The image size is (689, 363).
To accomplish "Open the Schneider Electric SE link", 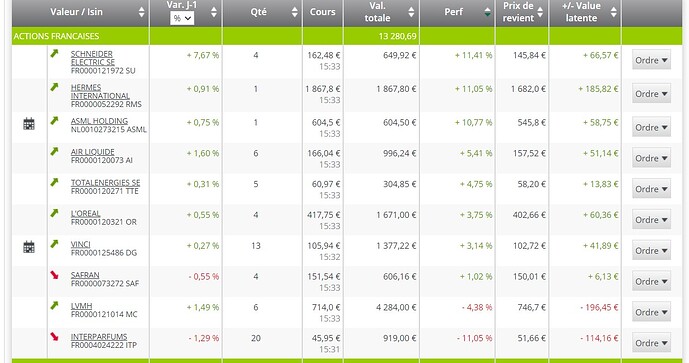I will (x=93, y=58).
